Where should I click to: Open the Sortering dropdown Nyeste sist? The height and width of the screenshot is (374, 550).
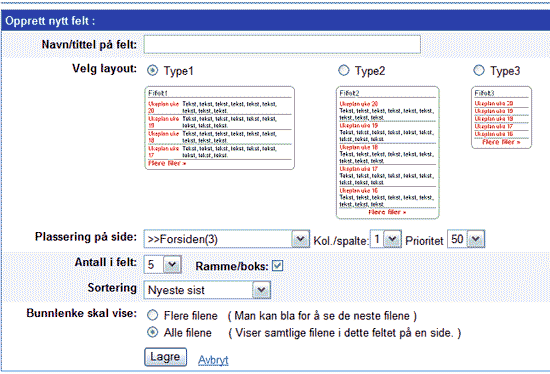click(x=207, y=290)
